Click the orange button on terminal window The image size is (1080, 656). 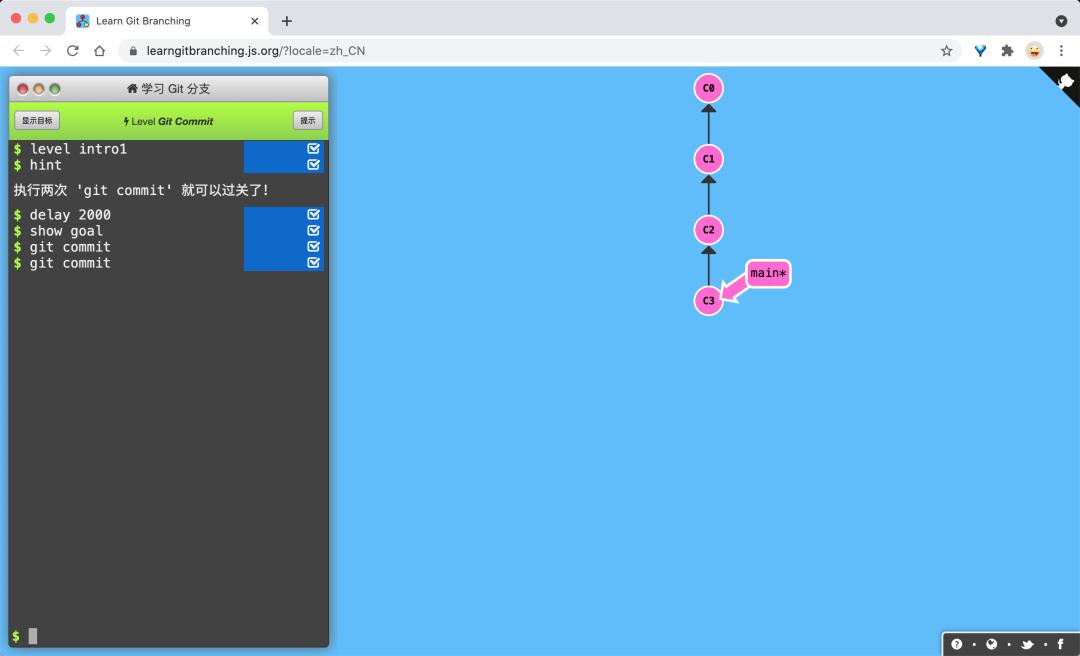(39, 89)
